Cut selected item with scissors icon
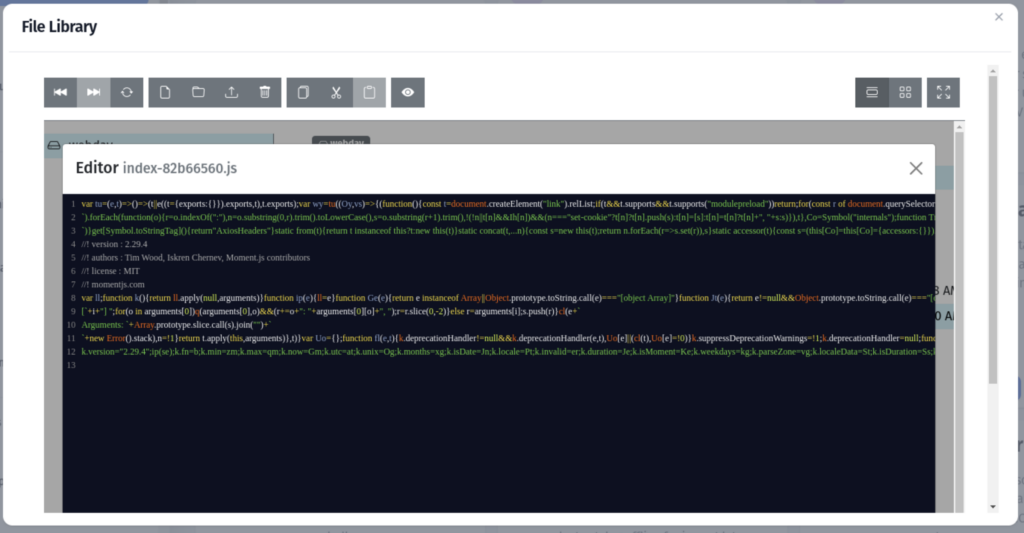Screen dimensions: 1024x533 (336, 92)
